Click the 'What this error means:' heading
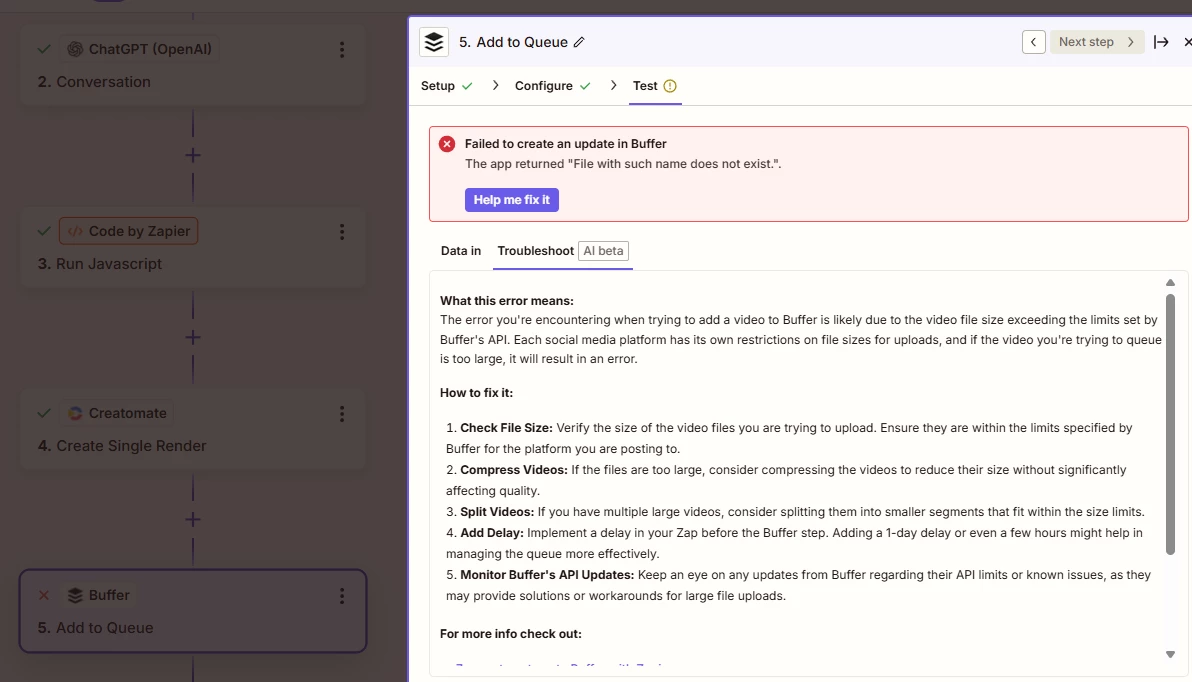 [507, 301]
